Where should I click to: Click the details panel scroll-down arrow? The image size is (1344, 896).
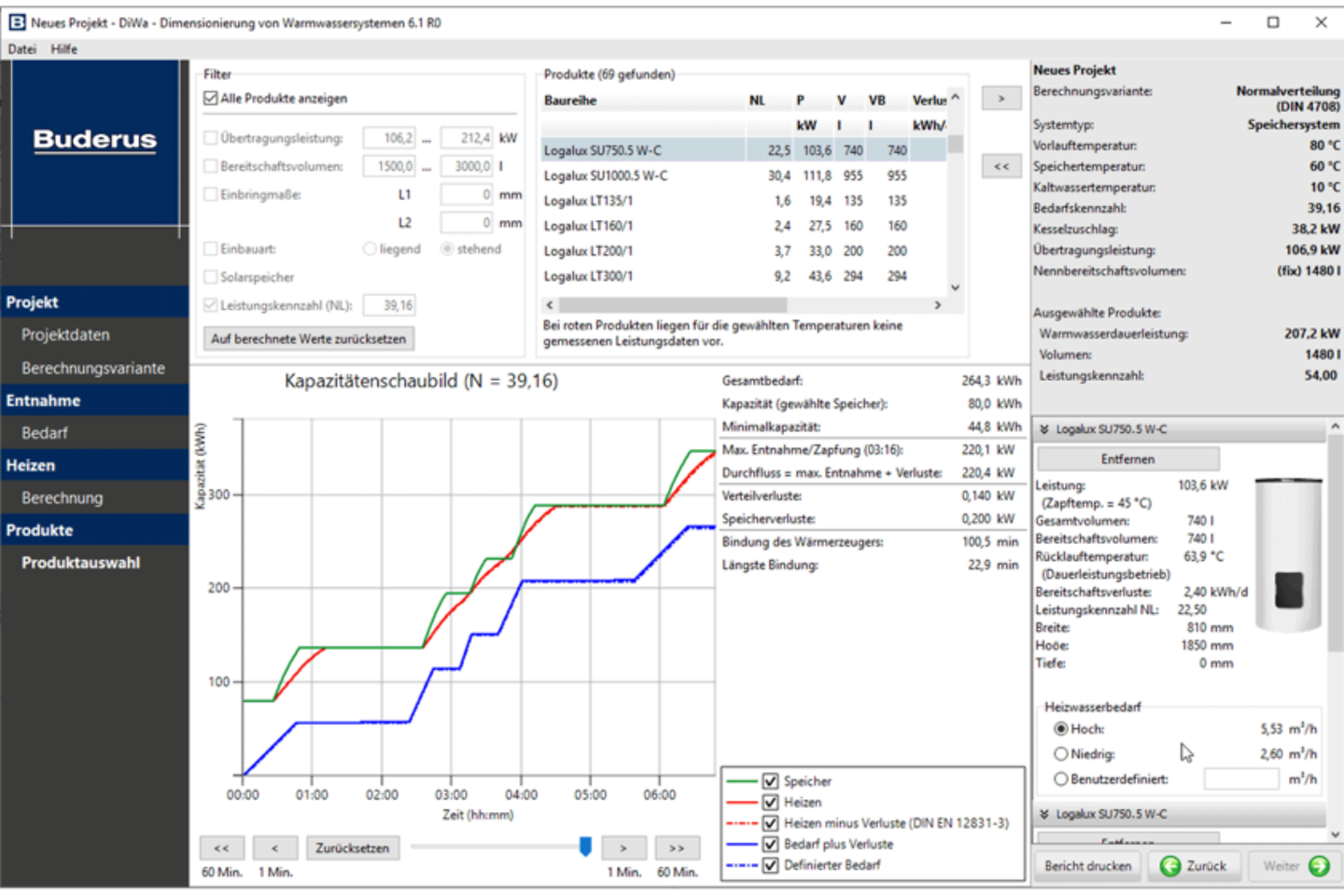click(1336, 834)
